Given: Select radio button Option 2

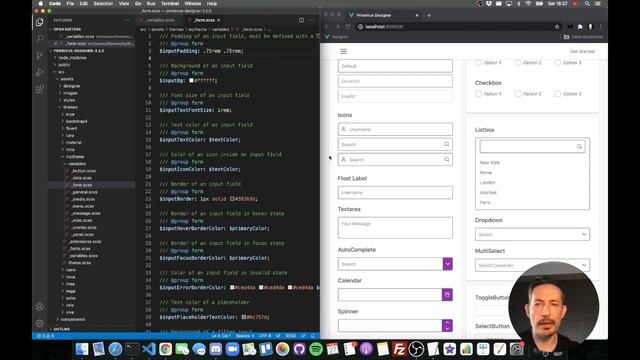Looking at the screenshot, I should click(518, 63).
